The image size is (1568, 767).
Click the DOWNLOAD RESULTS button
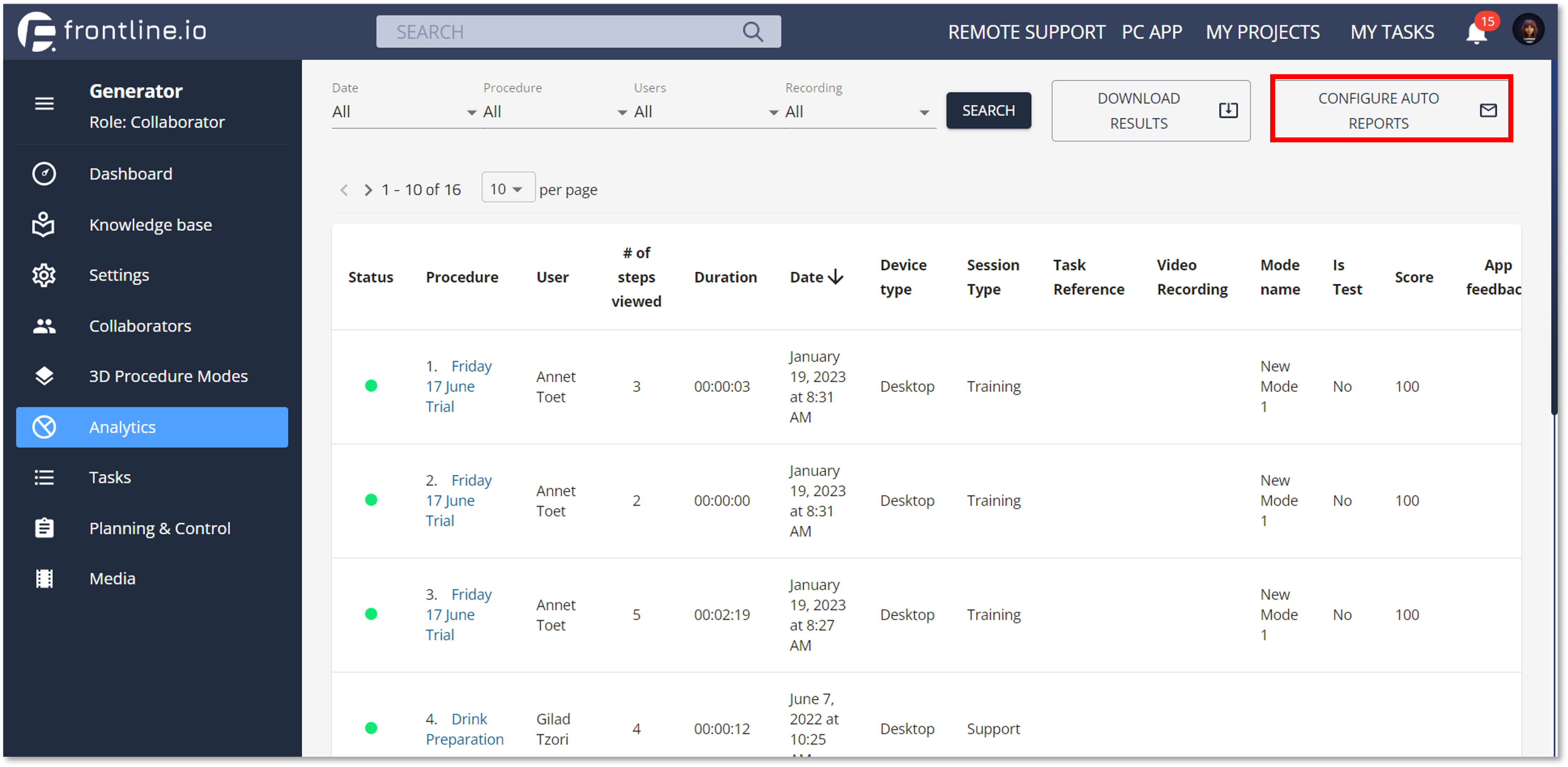click(1150, 111)
